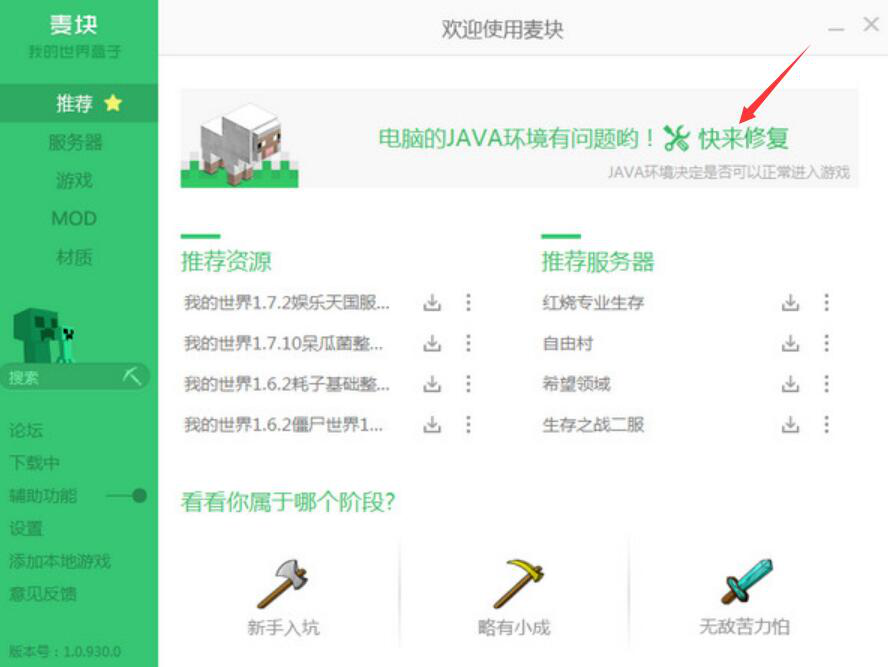
Task: Open the 自由村 server entry
Action: (x=567, y=343)
